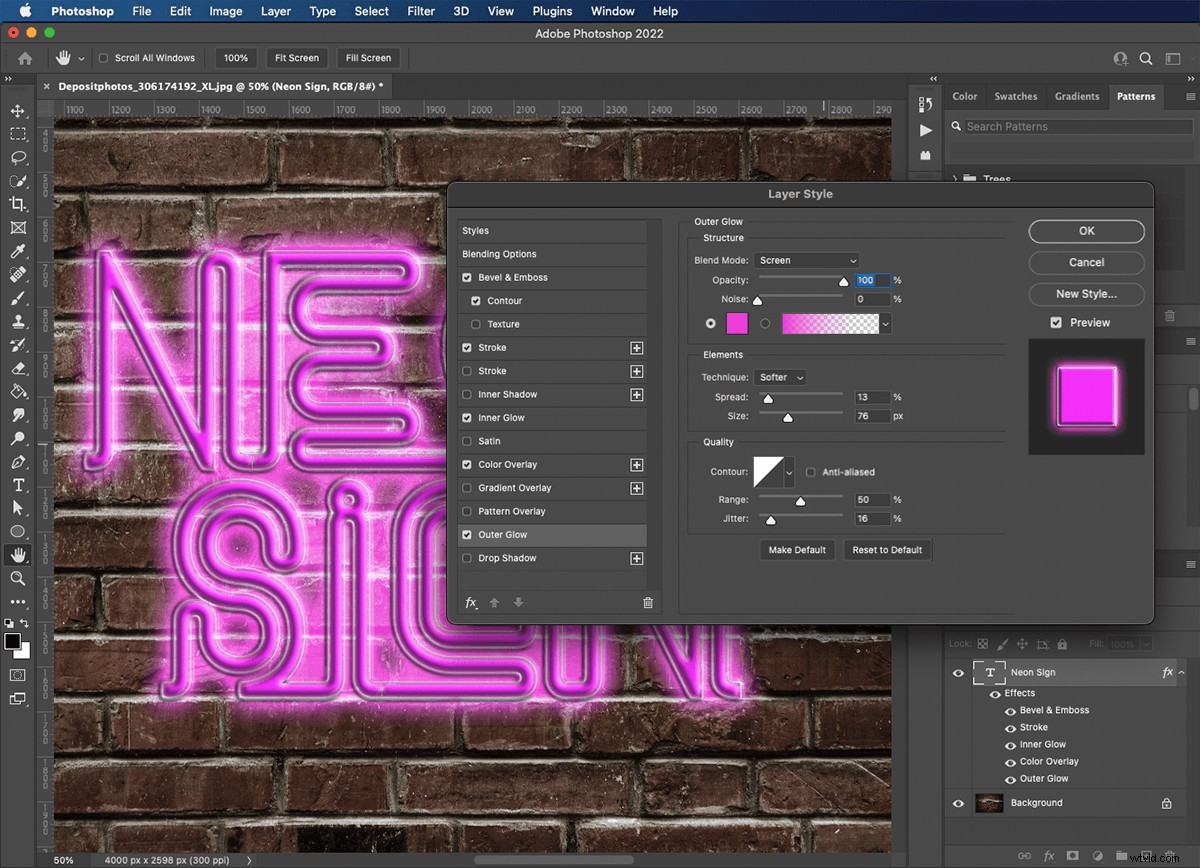The width and height of the screenshot is (1200, 868).
Task: Click the New Style button
Action: tap(1086, 294)
